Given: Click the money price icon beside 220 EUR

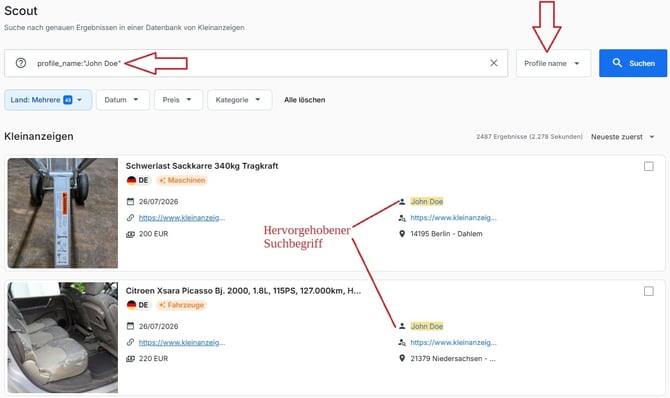Looking at the screenshot, I should [x=130, y=359].
